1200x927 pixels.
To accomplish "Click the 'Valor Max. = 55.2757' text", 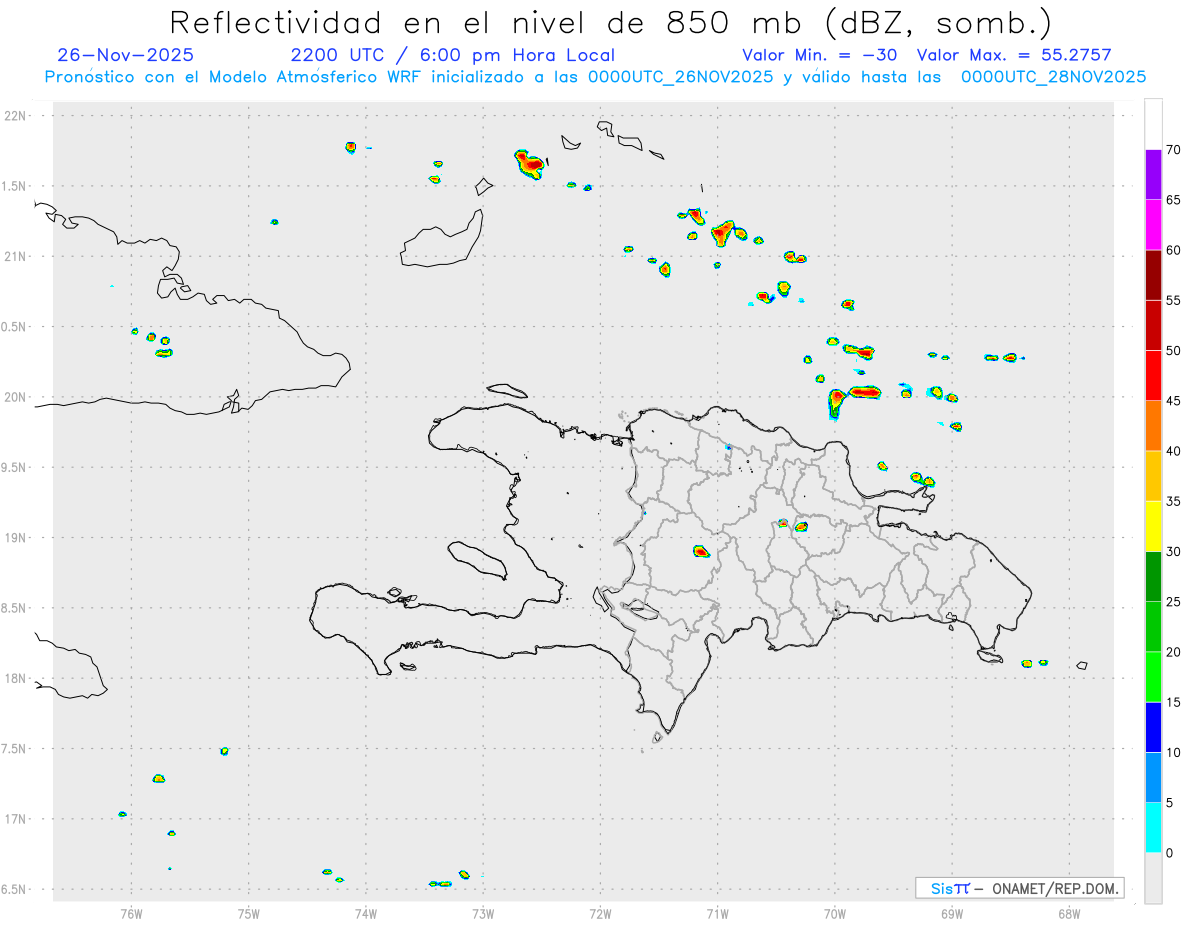I will [1014, 55].
